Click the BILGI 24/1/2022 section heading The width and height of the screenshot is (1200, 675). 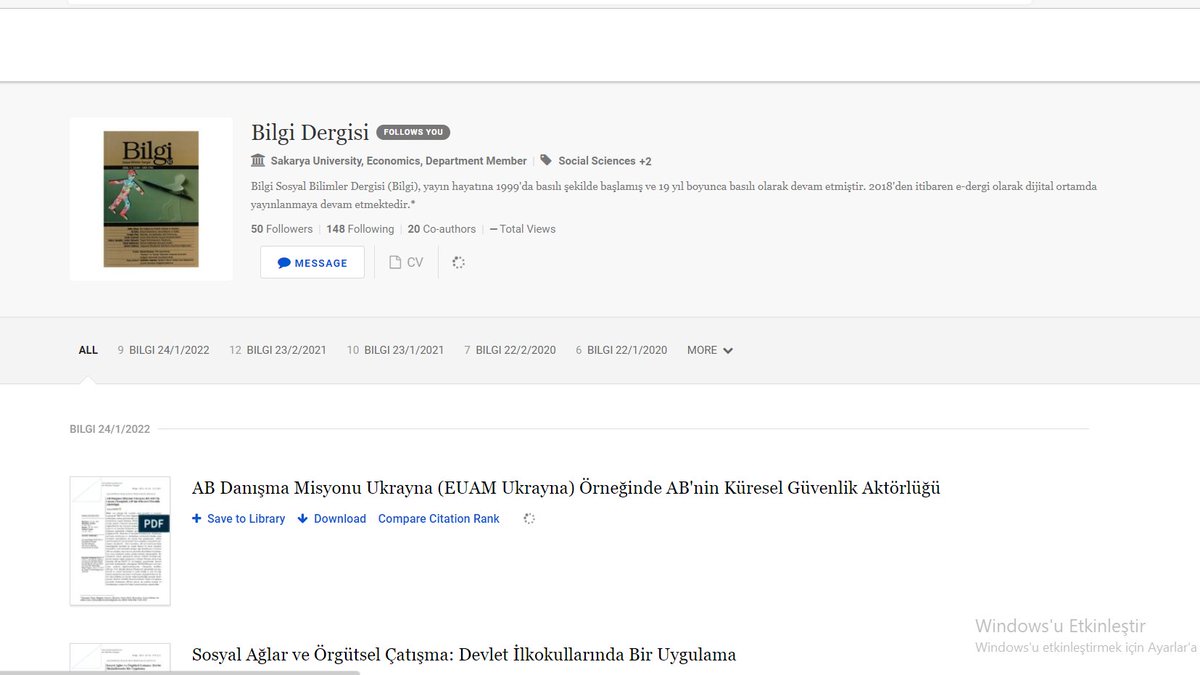pos(110,429)
